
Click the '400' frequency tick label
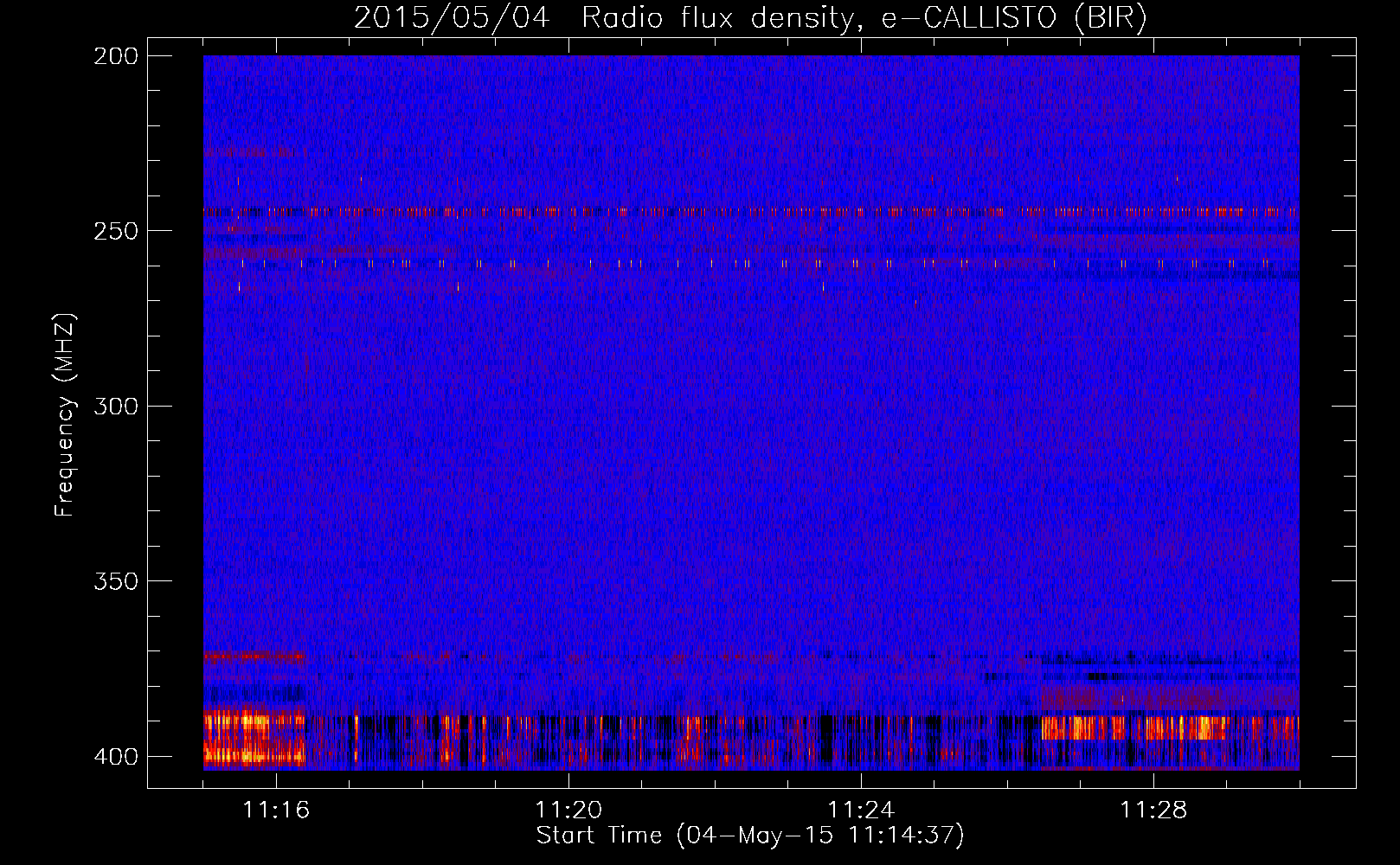(116, 757)
